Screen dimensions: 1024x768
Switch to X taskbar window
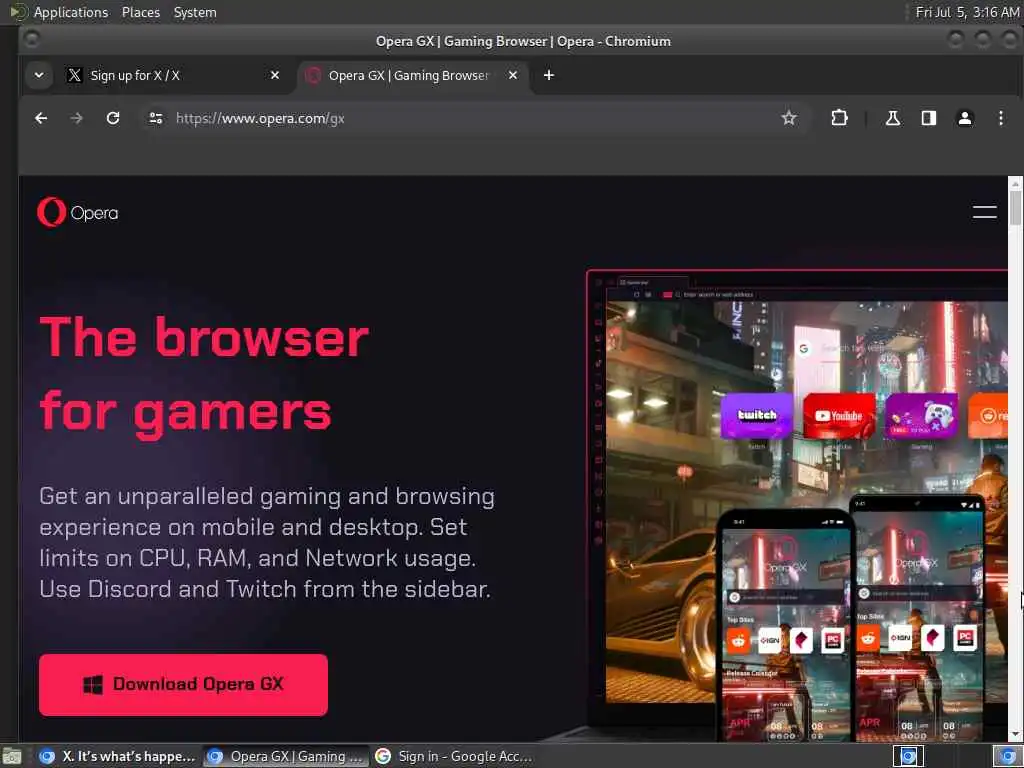(x=118, y=756)
